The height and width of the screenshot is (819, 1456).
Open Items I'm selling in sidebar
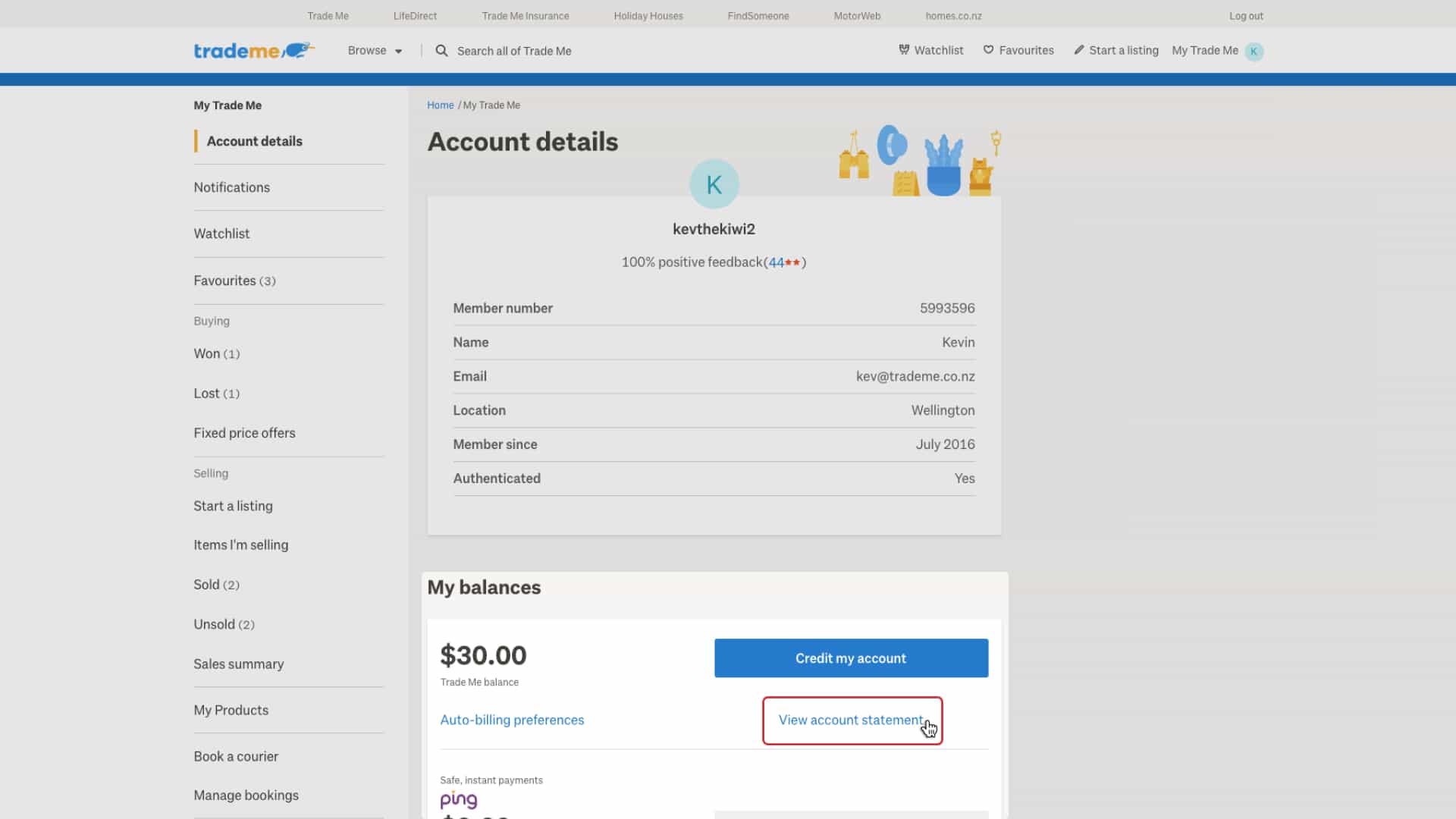click(x=240, y=545)
